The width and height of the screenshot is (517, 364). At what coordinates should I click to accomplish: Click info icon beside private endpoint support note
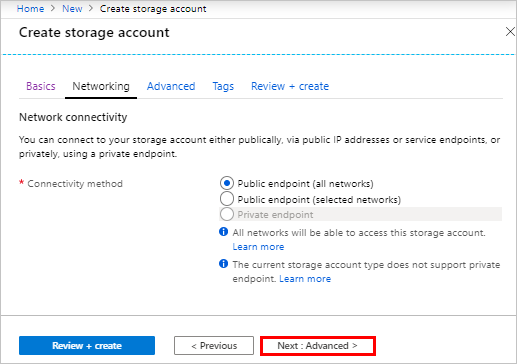[x=223, y=264]
